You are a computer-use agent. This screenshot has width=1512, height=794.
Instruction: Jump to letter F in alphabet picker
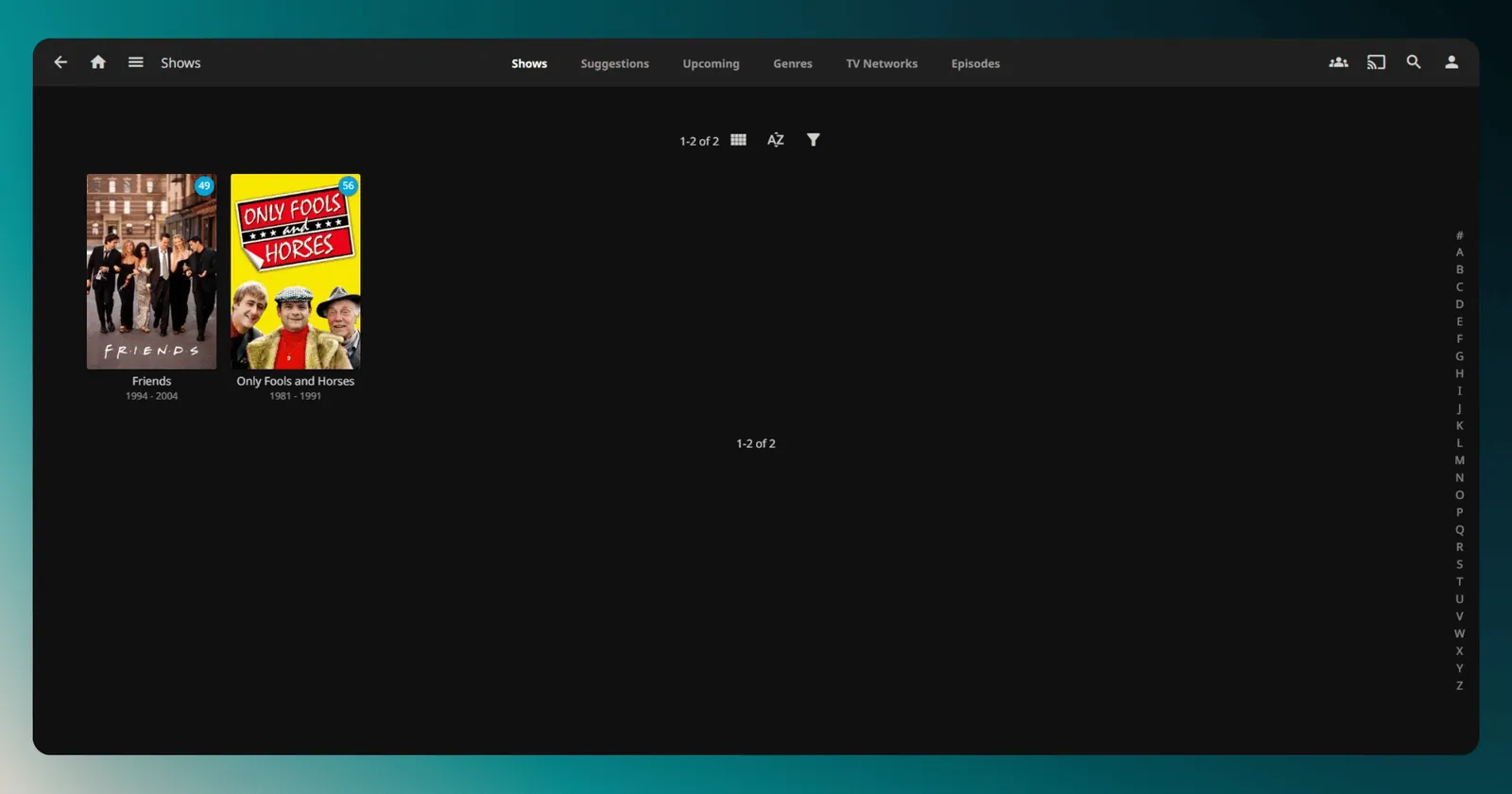click(1460, 339)
